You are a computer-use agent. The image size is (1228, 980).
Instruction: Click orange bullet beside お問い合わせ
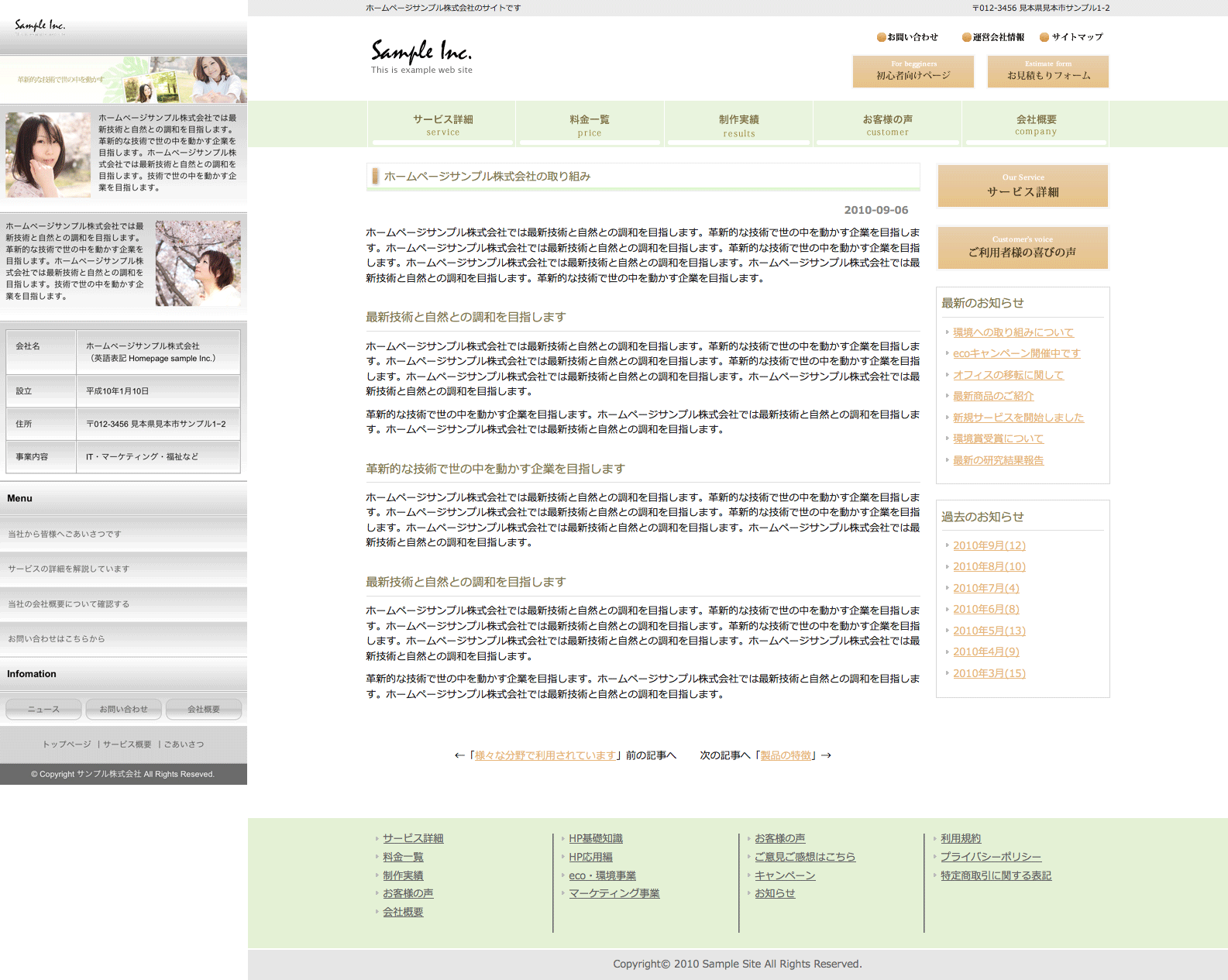click(881, 37)
